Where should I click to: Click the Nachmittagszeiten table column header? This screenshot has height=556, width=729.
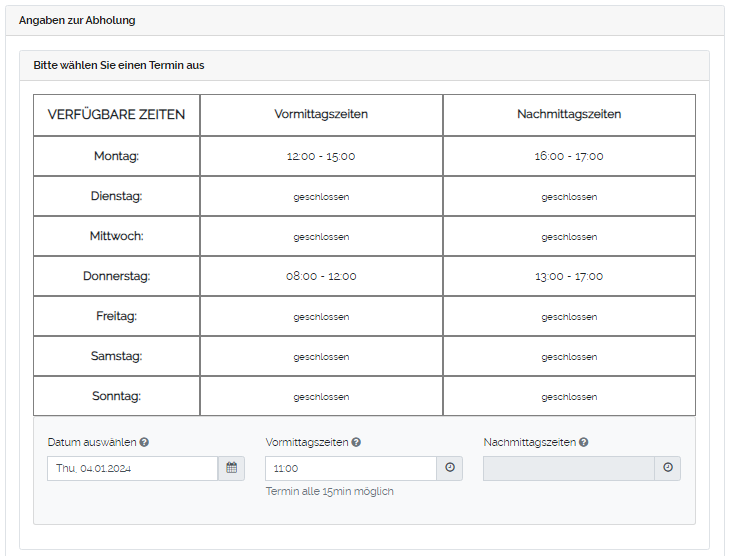point(569,114)
